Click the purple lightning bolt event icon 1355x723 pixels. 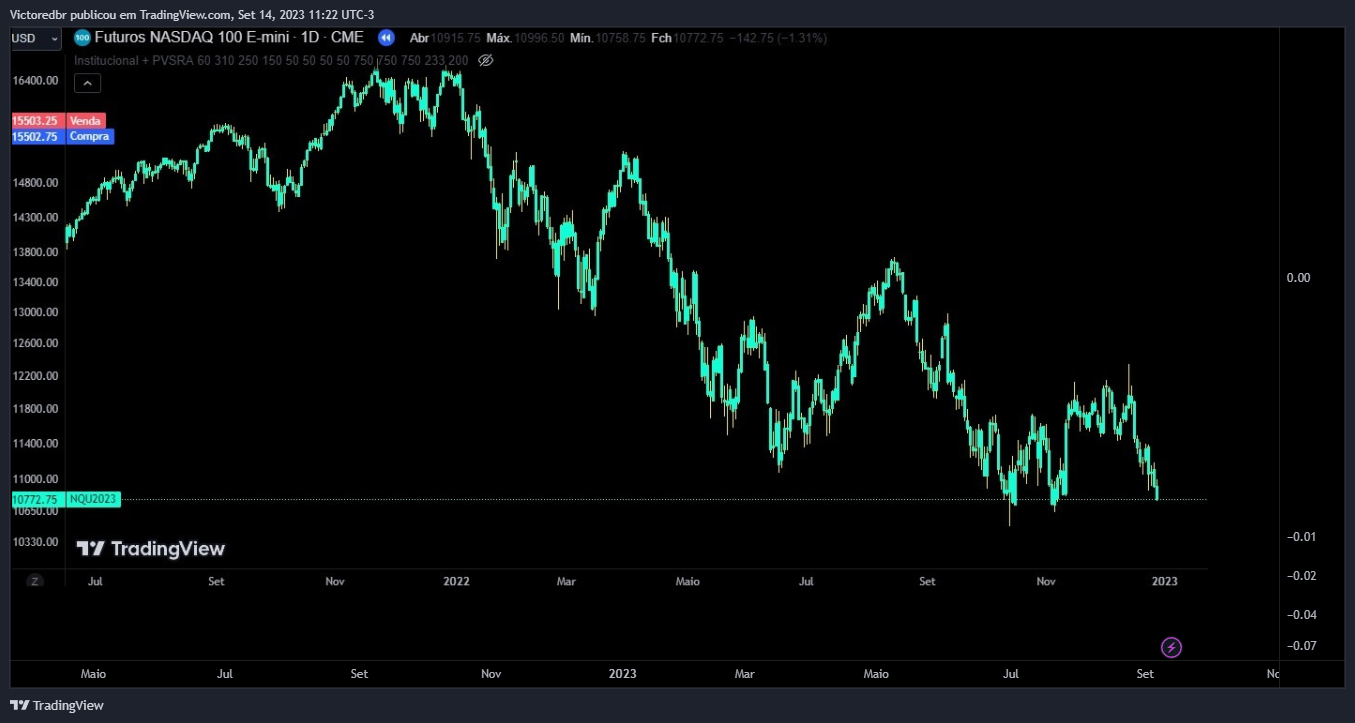[x=1172, y=647]
